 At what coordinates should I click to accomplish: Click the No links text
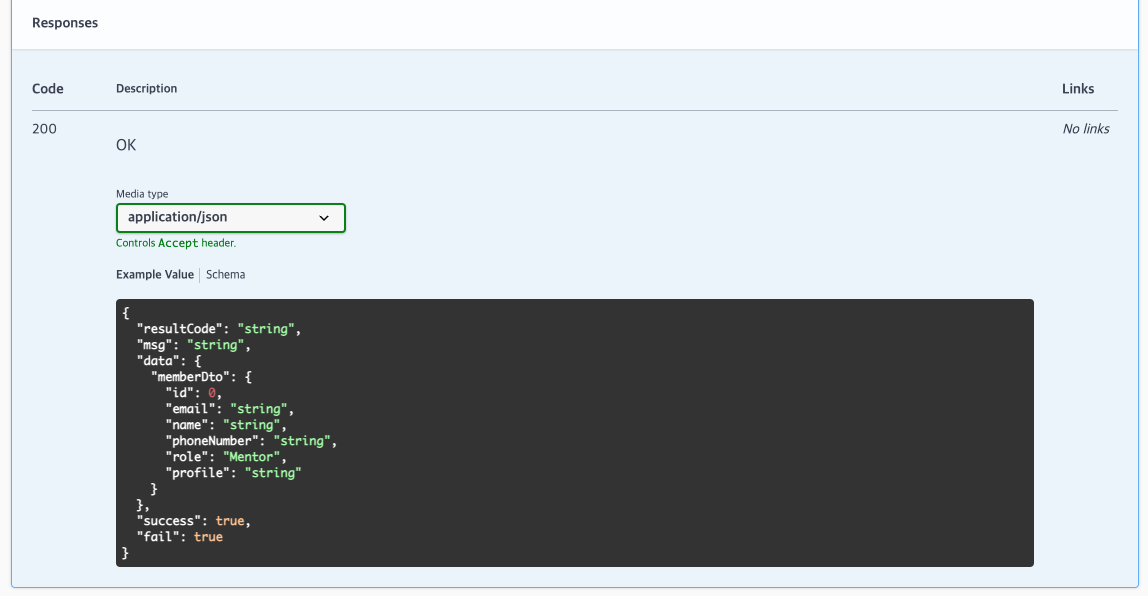[1086, 129]
